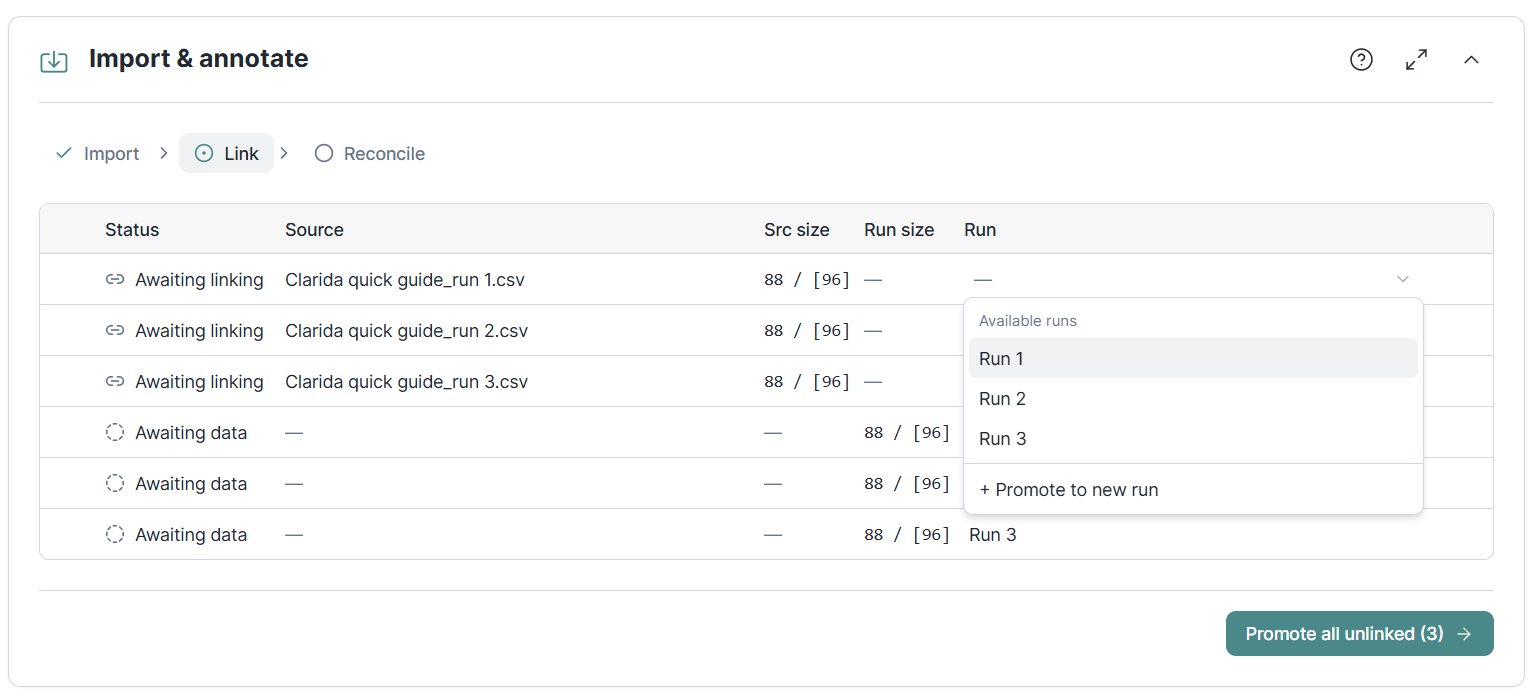
Task: Click the Available runs heading
Action: click(x=1028, y=321)
